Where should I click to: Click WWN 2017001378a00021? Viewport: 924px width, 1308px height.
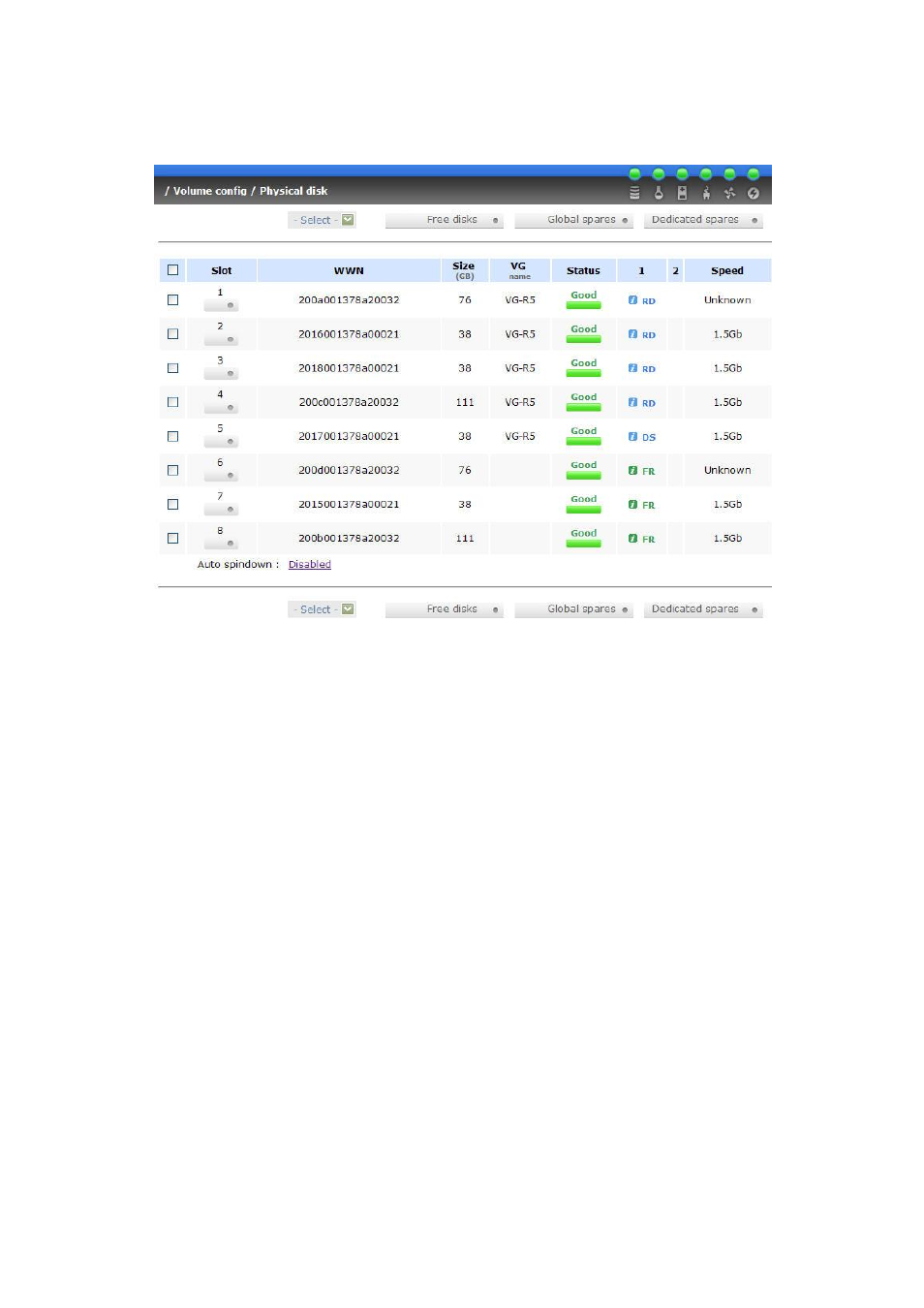point(349,437)
